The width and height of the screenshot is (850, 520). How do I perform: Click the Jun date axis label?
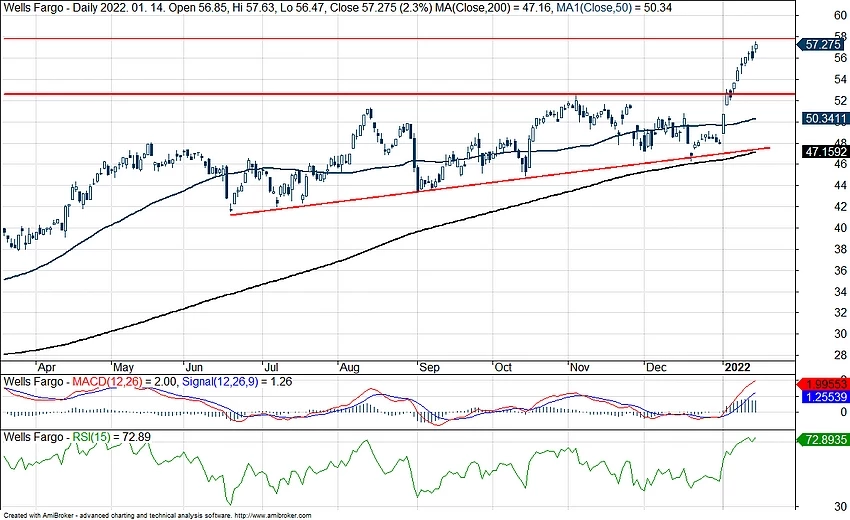(x=194, y=367)
